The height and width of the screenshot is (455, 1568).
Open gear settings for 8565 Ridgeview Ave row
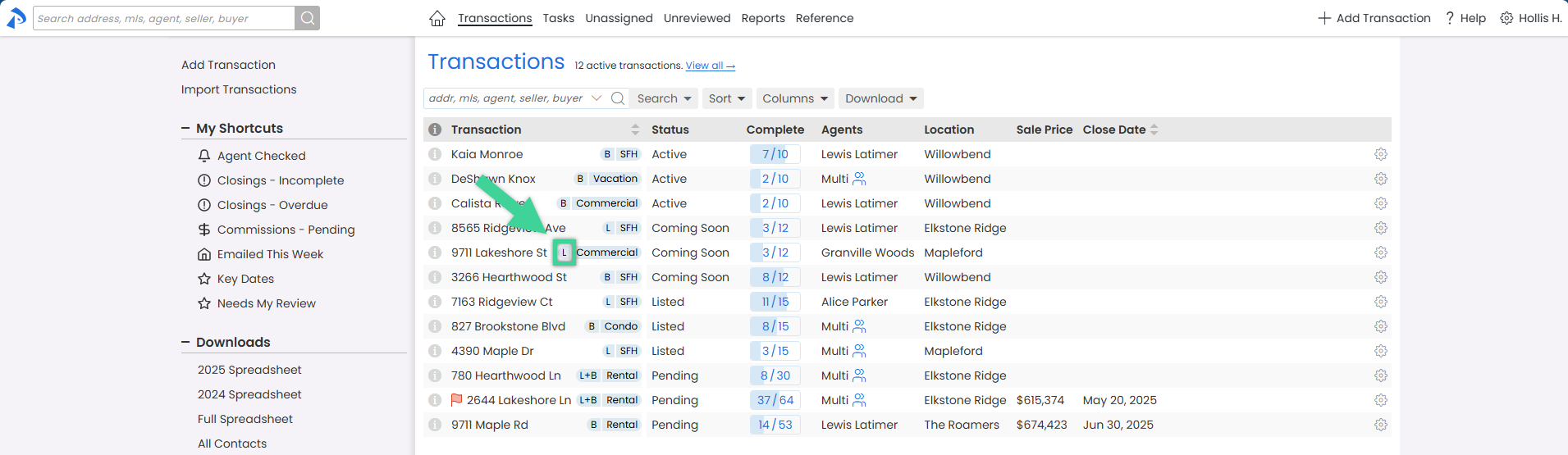point(1381,228)
